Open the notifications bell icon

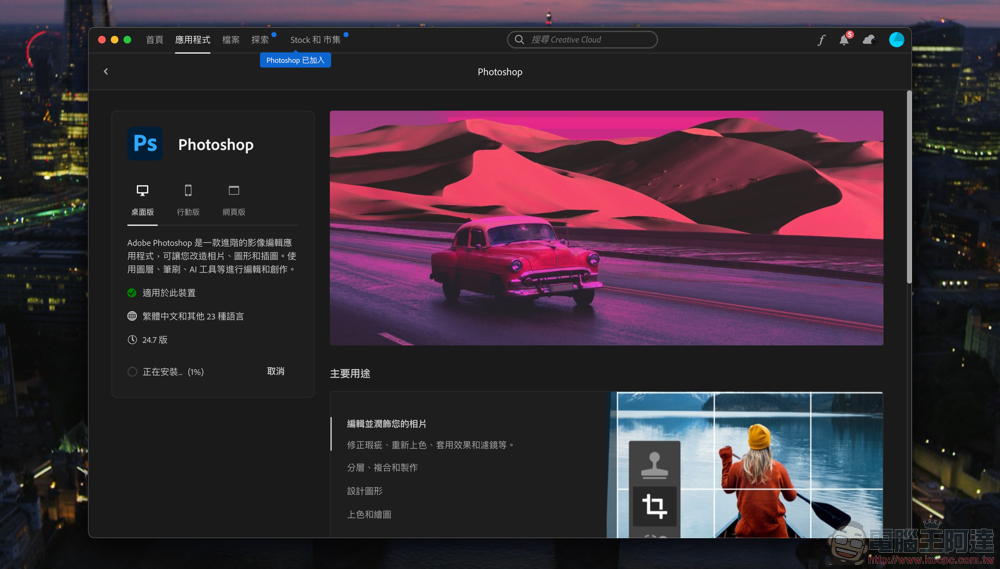tap(844, 40)
